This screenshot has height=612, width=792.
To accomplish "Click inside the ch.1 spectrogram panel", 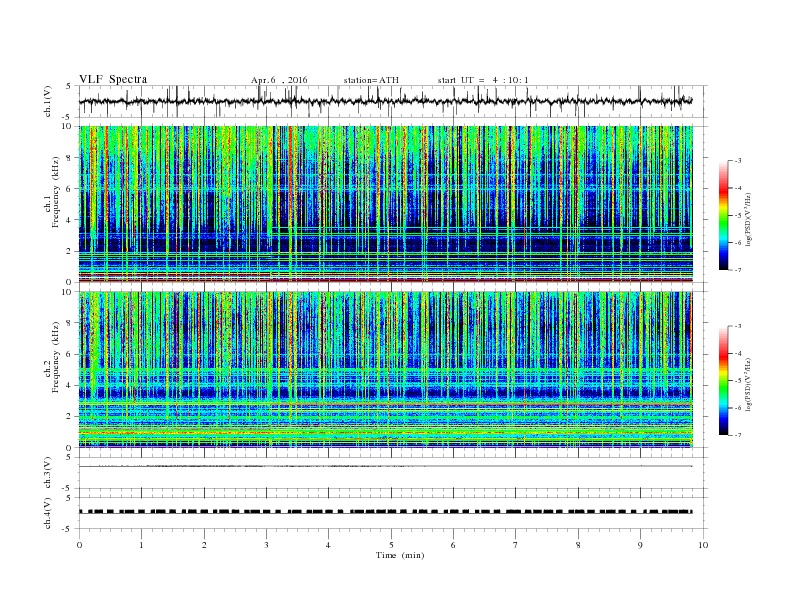I will [386, 204].
